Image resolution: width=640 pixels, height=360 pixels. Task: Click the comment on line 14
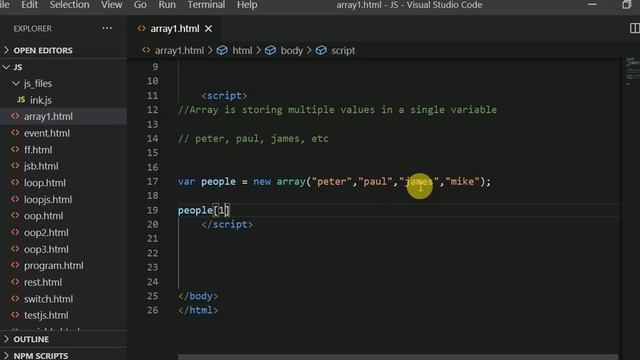pos(253,139)
